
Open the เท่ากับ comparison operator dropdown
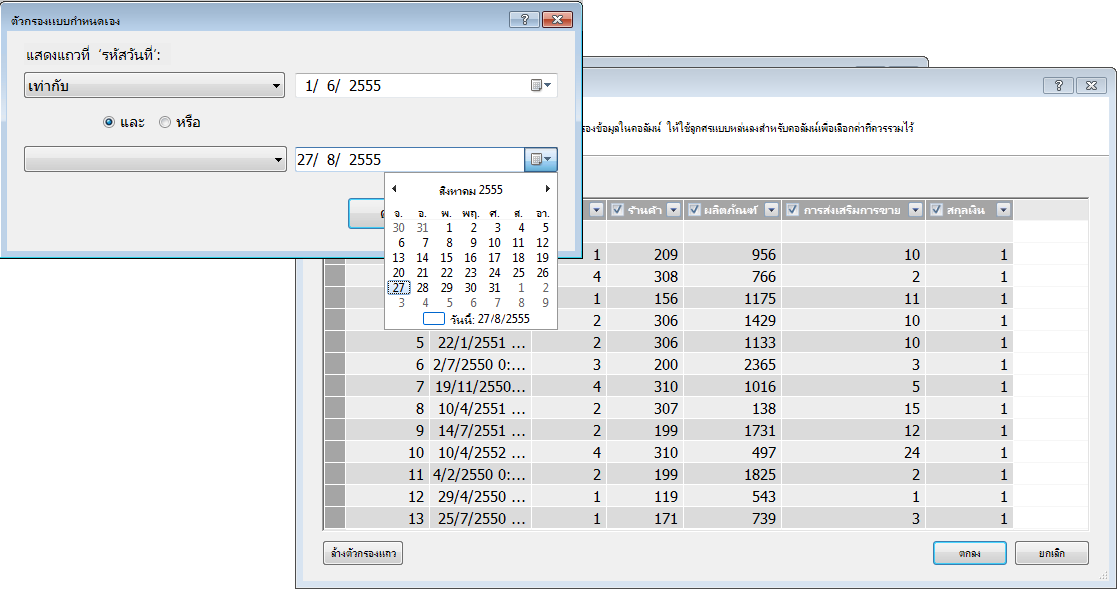[x=155, y=85]
